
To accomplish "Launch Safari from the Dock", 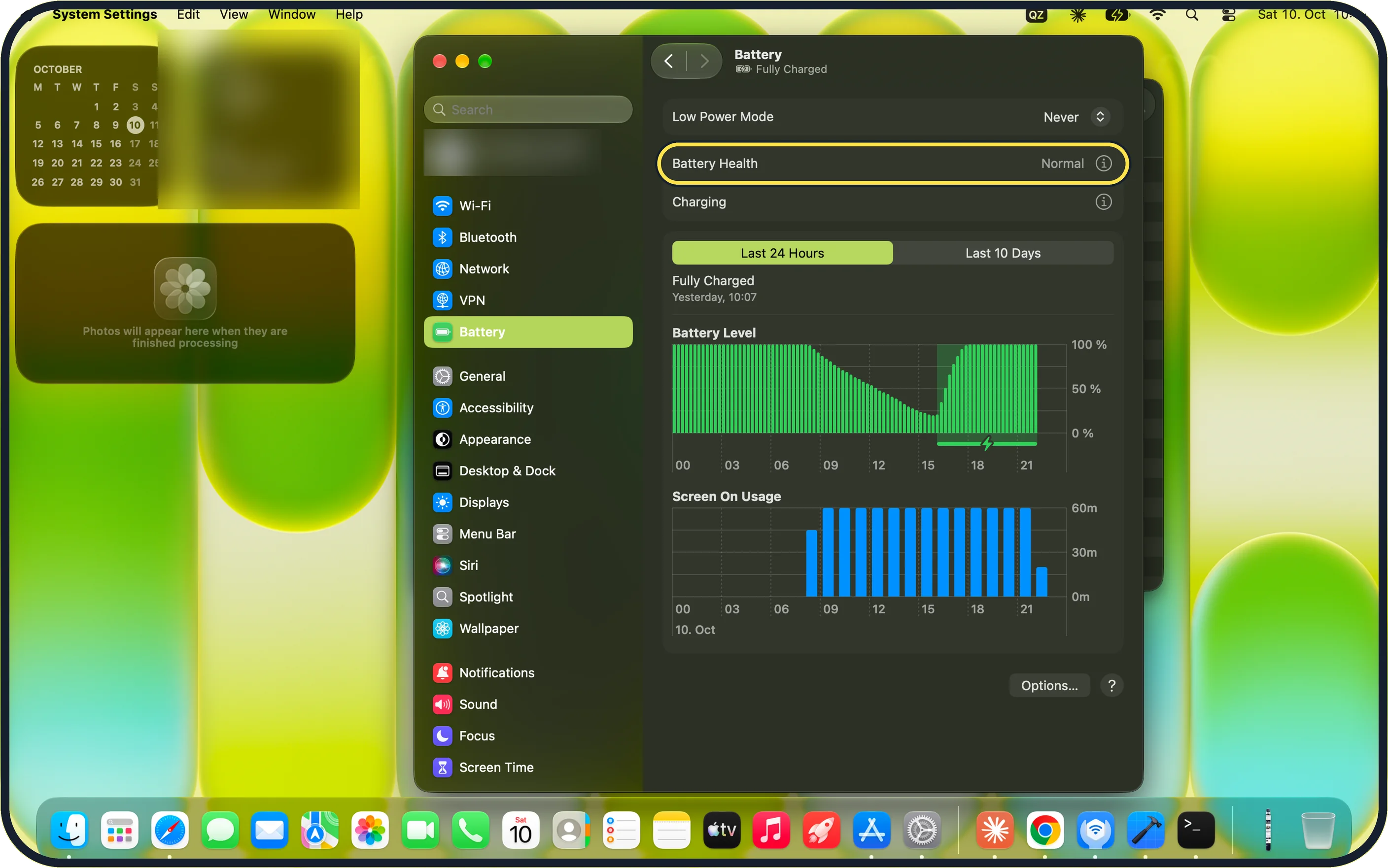I will tap(170, 830).
